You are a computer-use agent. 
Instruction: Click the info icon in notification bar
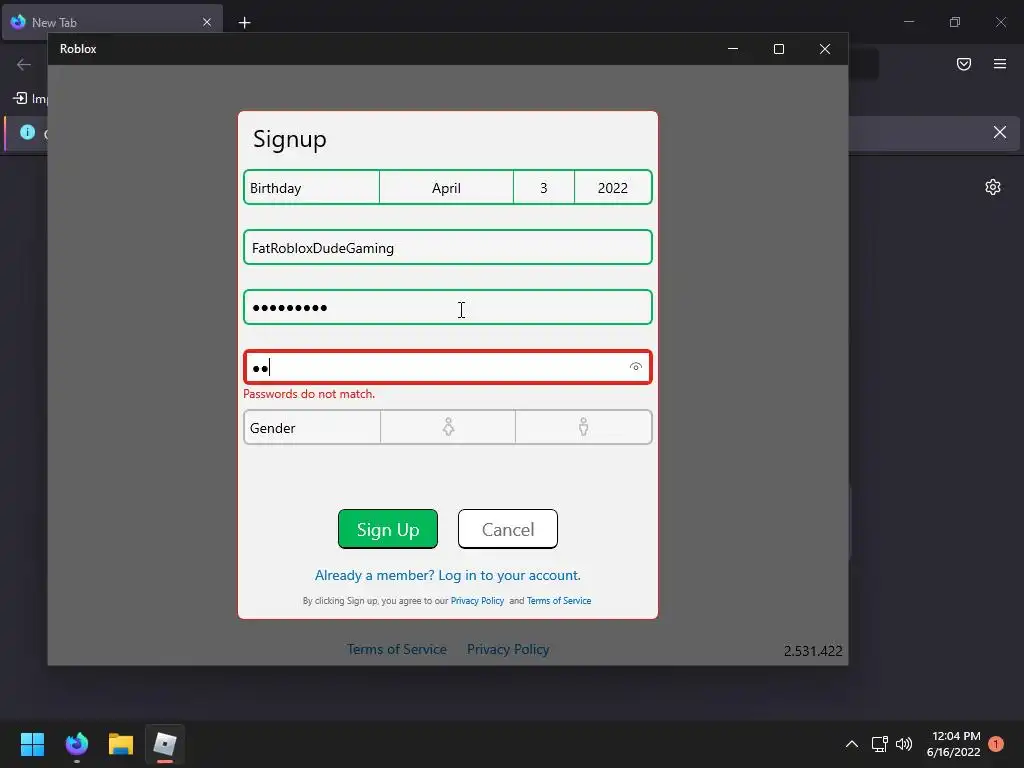(27, 132)
